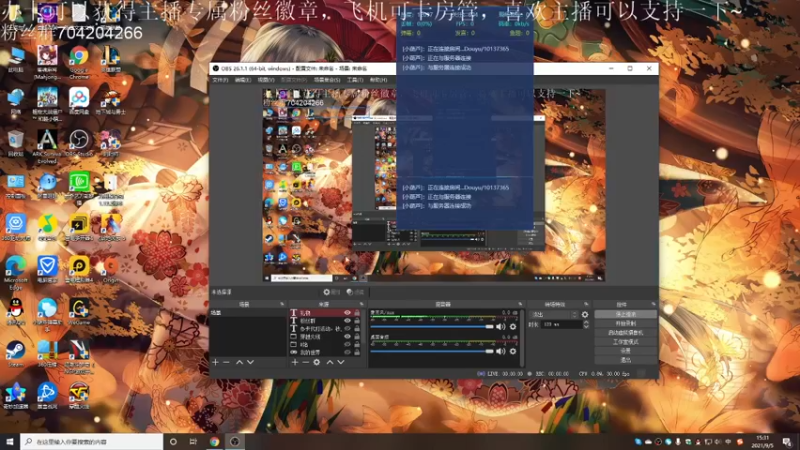
Task: Open the QQ penguin desktop icon
Action: [x=15, y=312]
